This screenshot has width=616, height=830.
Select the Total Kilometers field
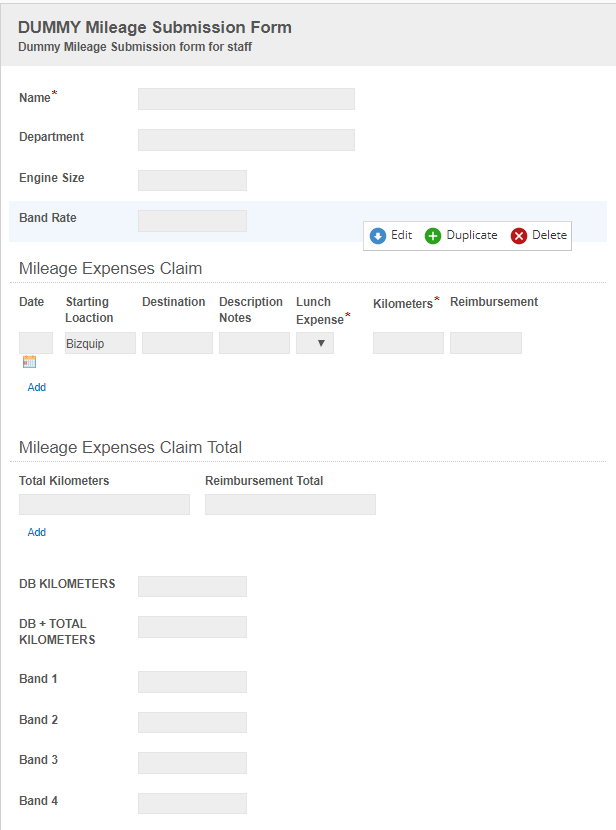[x=104, y=504]
